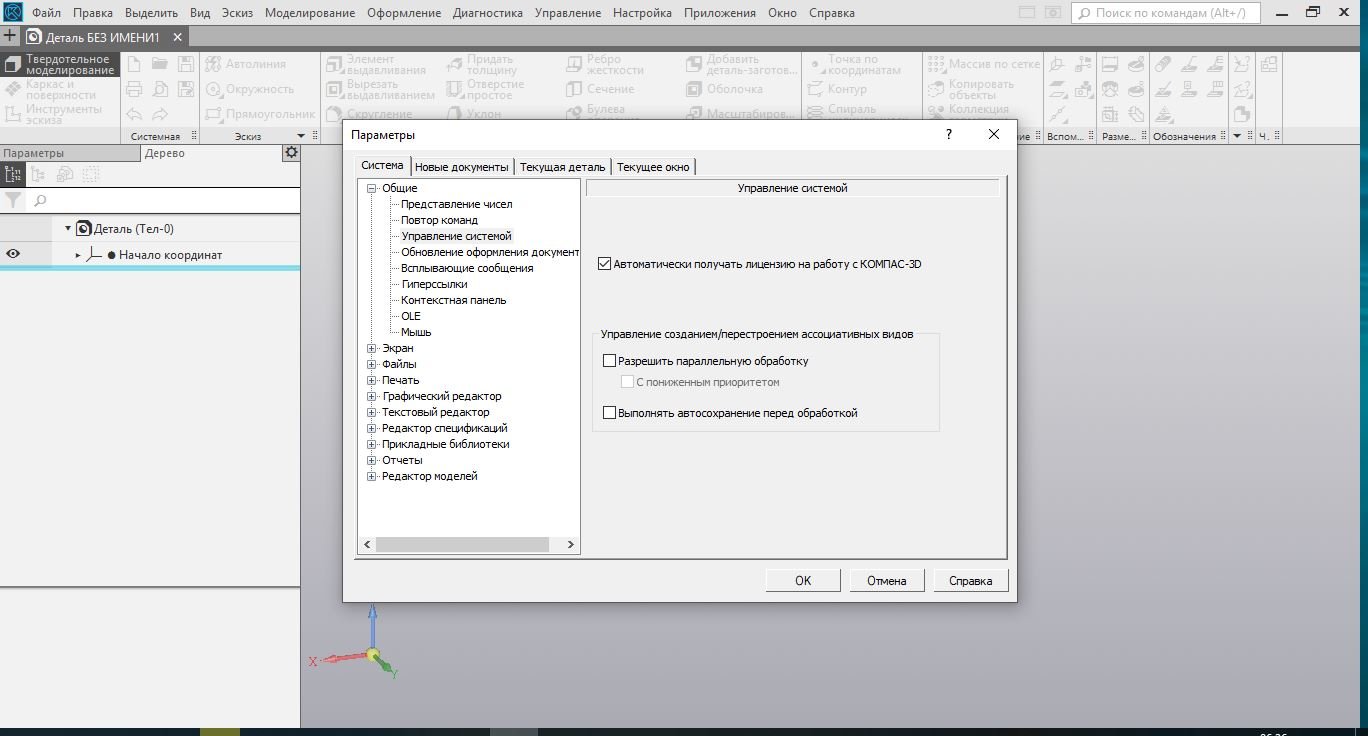Select the Прямоугольник rectangle tool

[213, 114]
